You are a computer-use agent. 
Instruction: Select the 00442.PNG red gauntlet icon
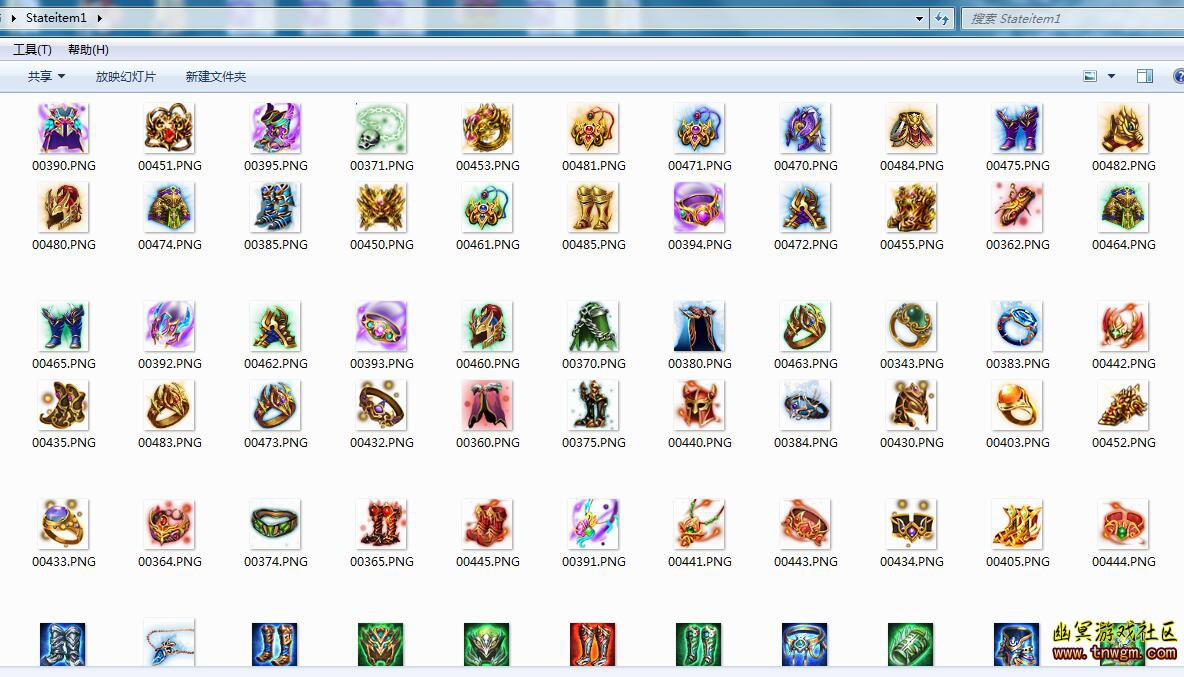1124,326
